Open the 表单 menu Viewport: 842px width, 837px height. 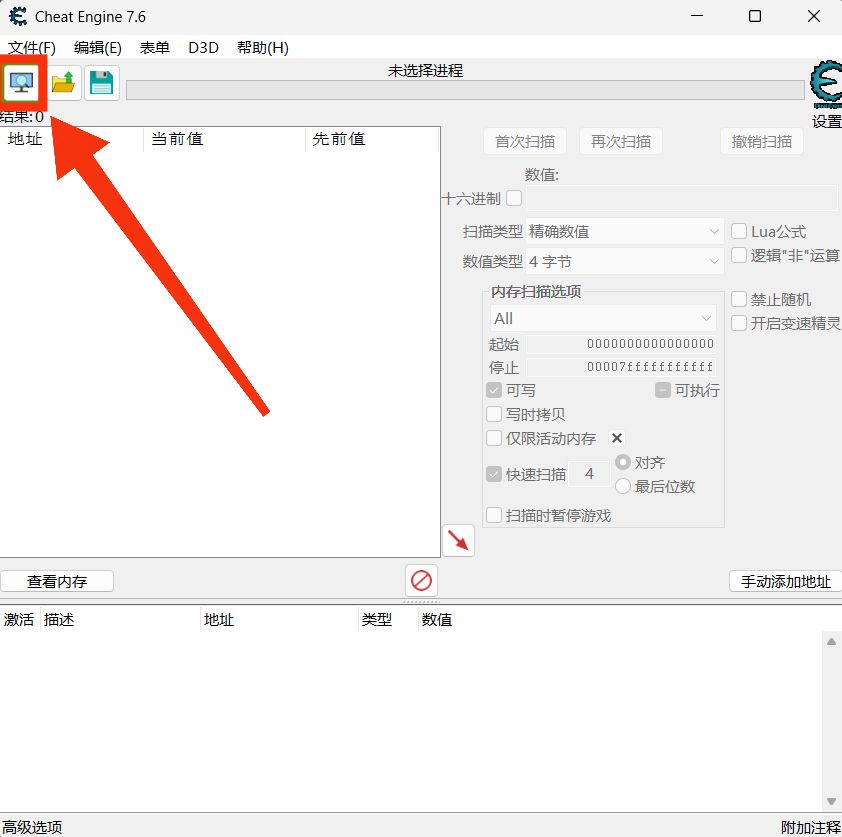pyautogui.click(x=155, y=48)
